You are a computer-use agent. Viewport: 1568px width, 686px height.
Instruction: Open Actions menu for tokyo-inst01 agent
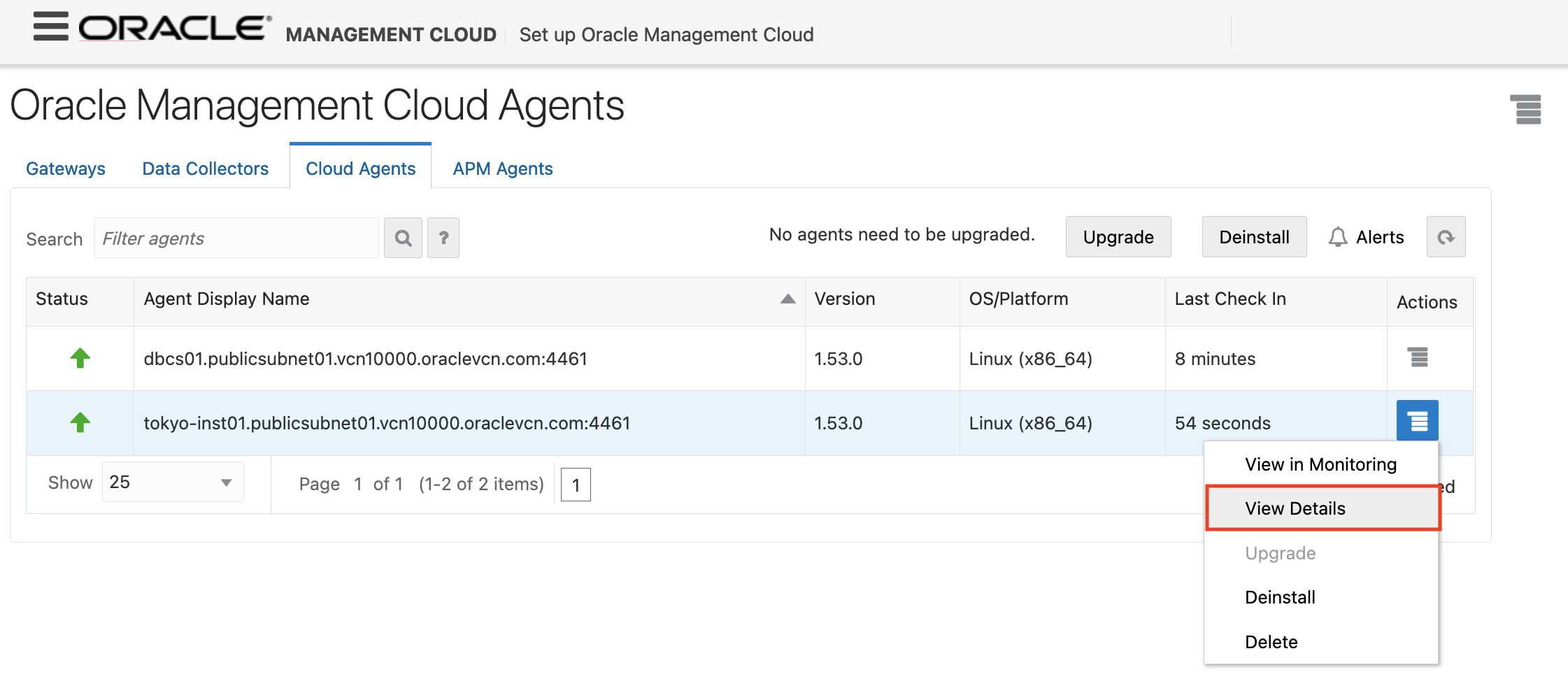(x=1418, y=421)
